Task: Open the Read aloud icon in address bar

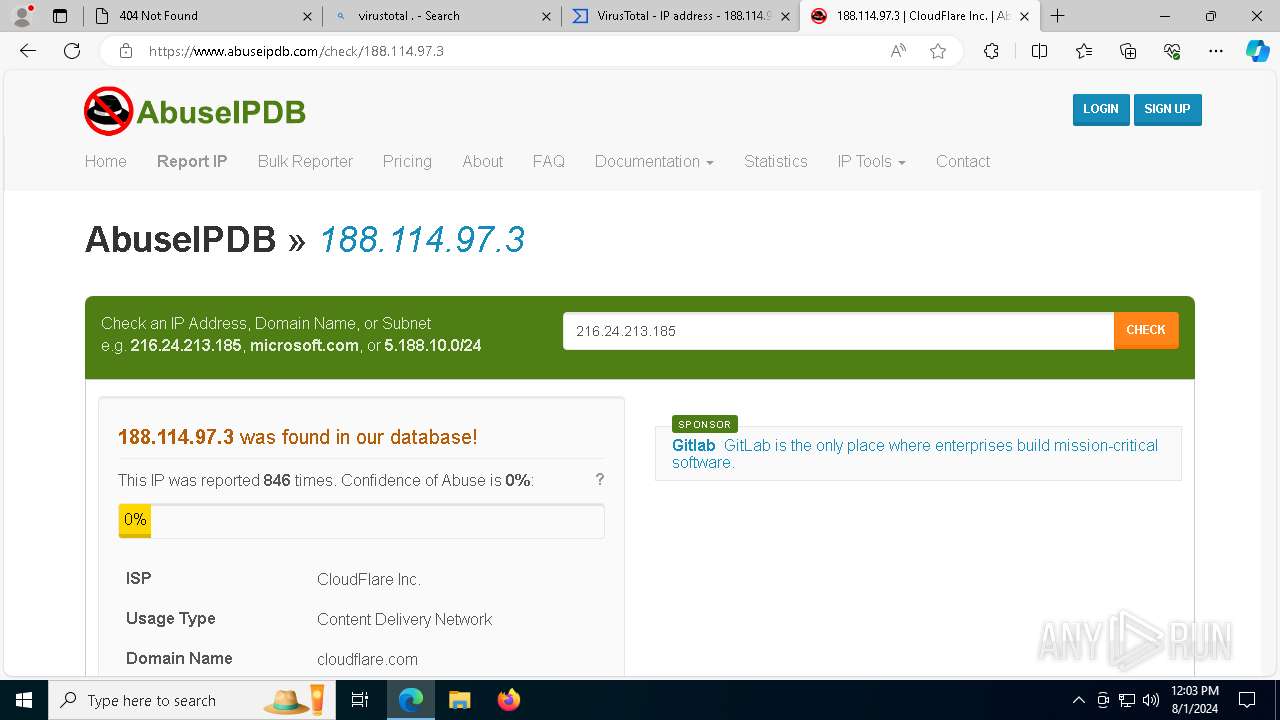Action: [x=898, y=51]
